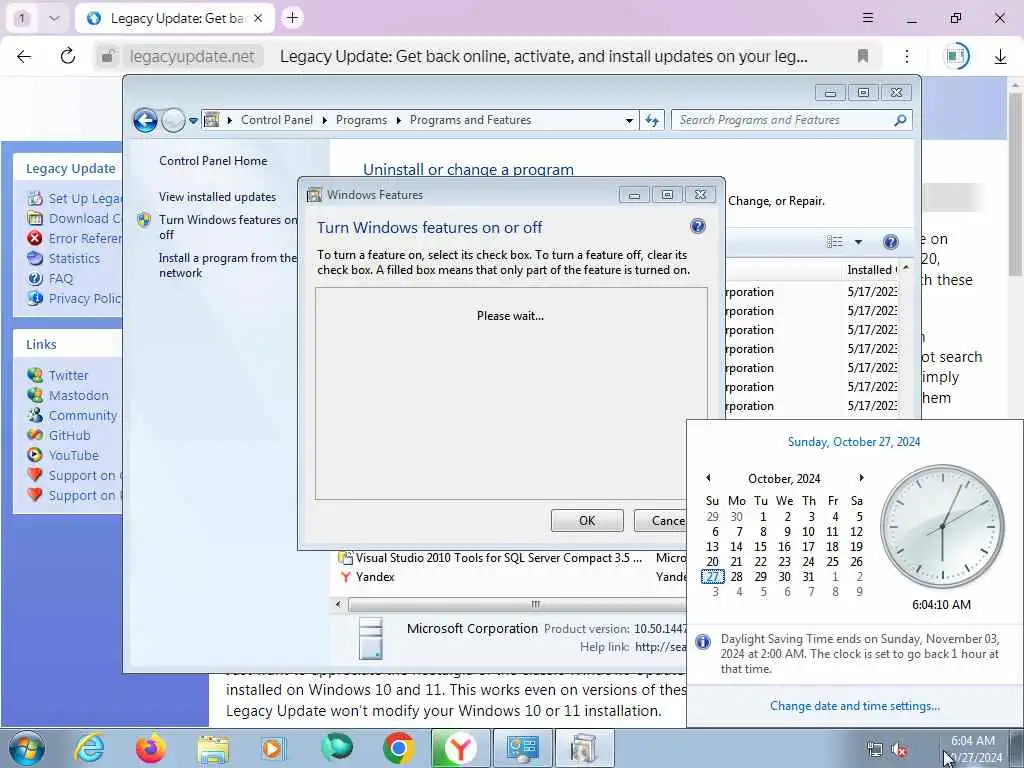Screen dimensions: 1024x768
Task: Open the GitHub link on the webpage
Action: tap(70, 436)
